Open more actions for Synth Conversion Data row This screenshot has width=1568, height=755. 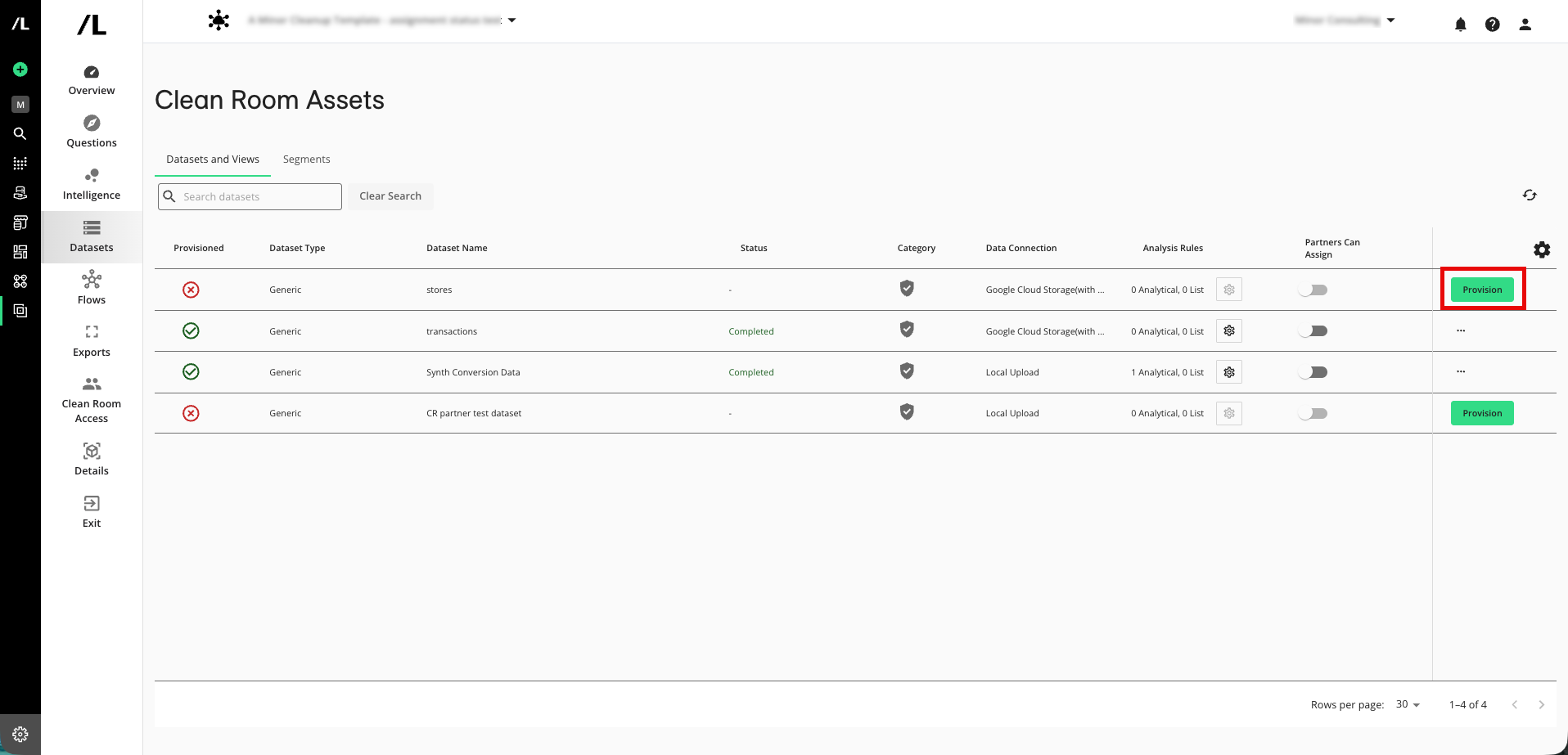pos(1461,371)
